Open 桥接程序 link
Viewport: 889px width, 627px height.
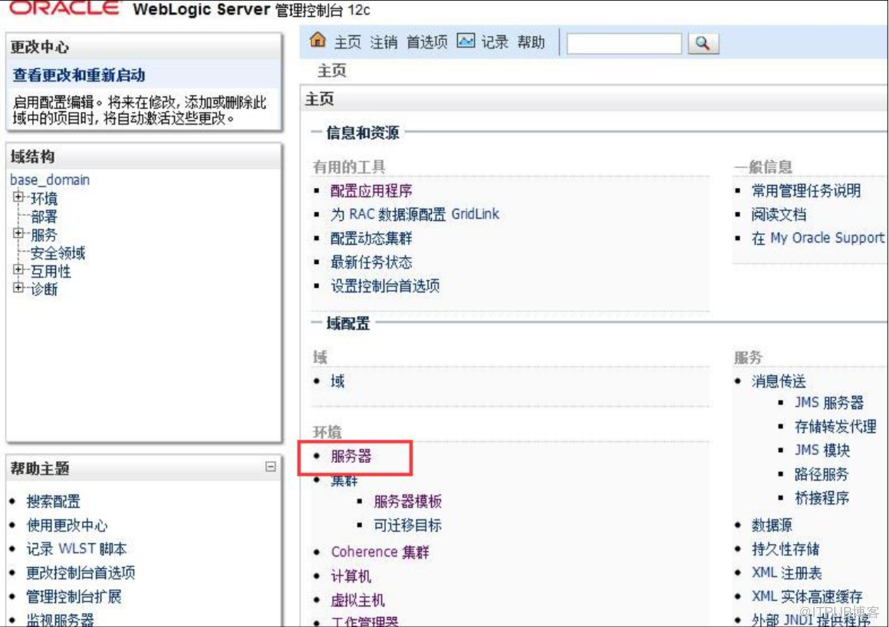point(822,498)
